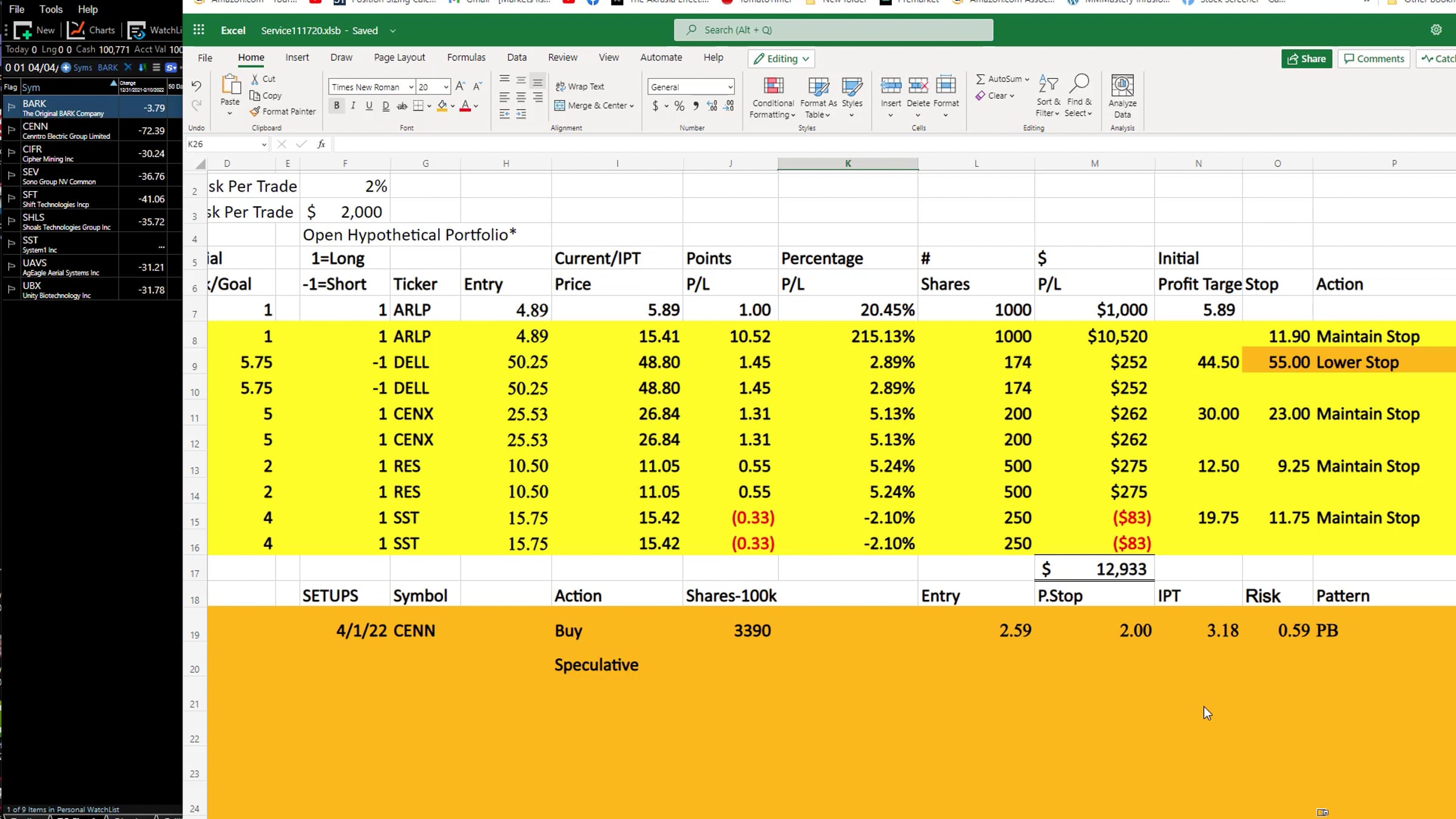Viewport: 1456px width, 819px height.
Task: Toggle Double Underline formatting
Action: pyautogui.click(x=386, y=106)
